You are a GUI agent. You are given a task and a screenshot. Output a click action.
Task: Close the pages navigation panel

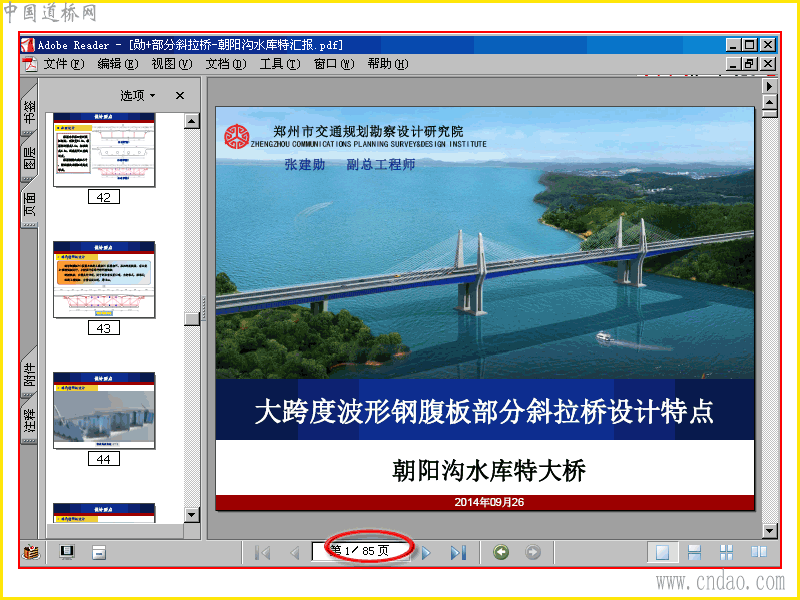[180, 95]
